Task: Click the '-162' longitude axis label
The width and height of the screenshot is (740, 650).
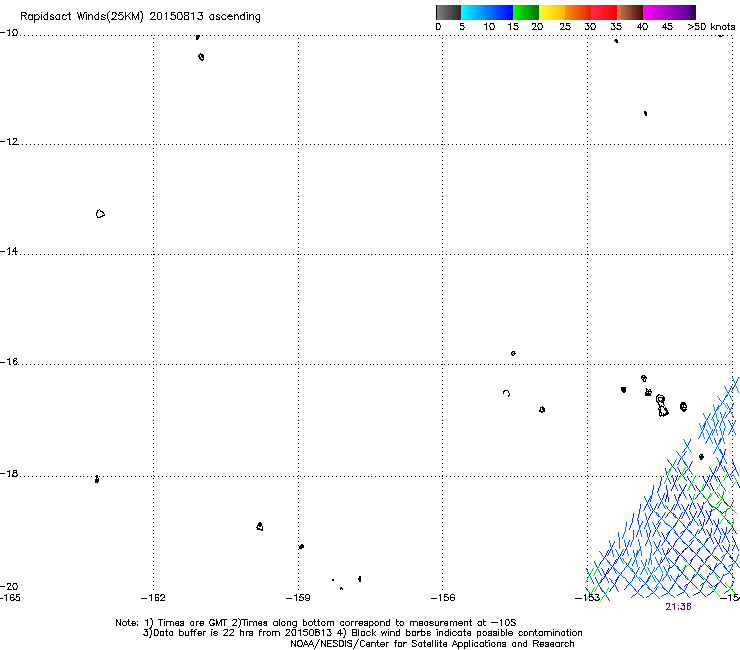Action: (x=153, y=598)
